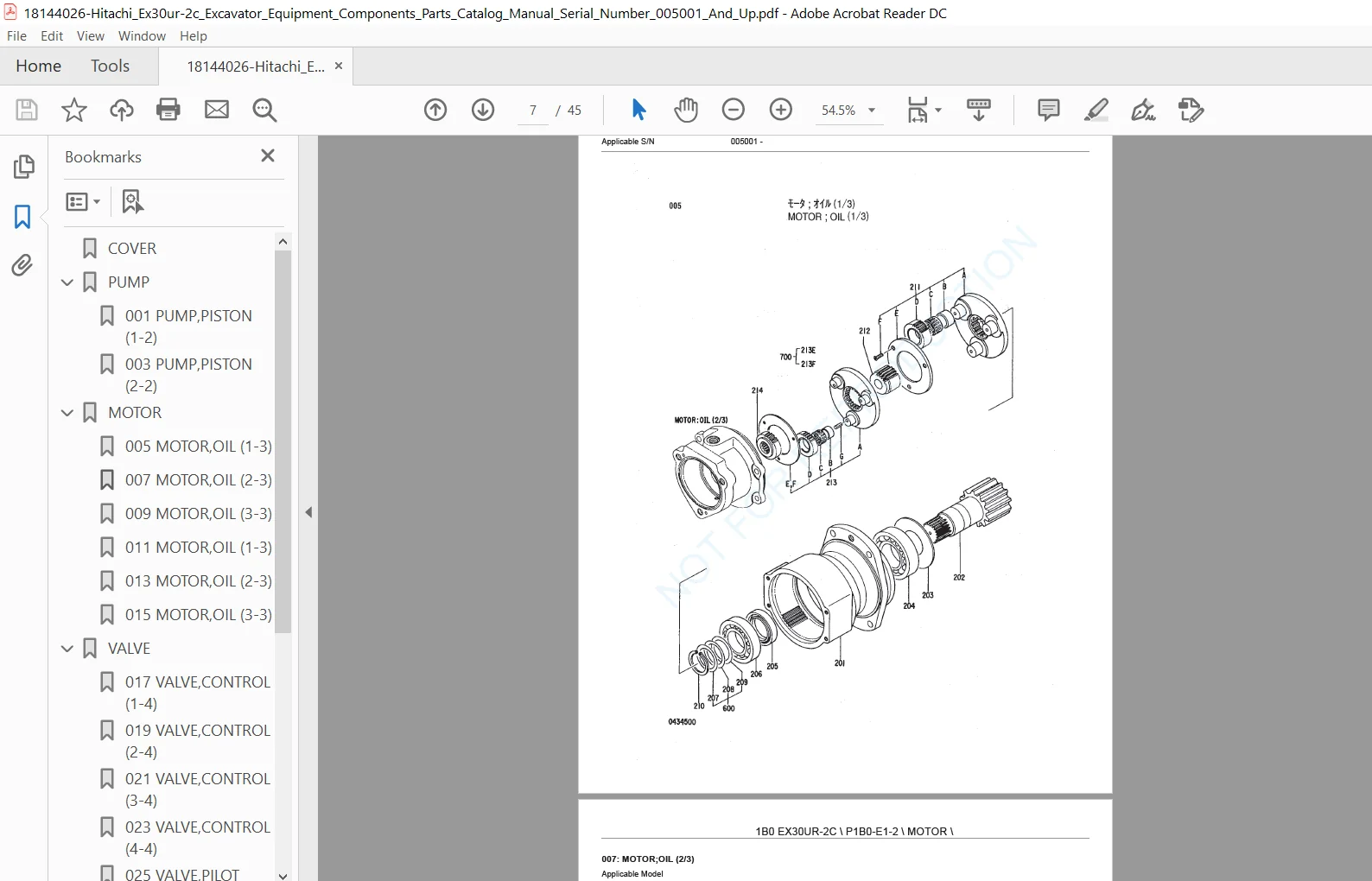Screen dimensions: 1372x881
Task: Open 021 VALVE,CONTROL (3-4) bookmark
Action: click(198, 789)
